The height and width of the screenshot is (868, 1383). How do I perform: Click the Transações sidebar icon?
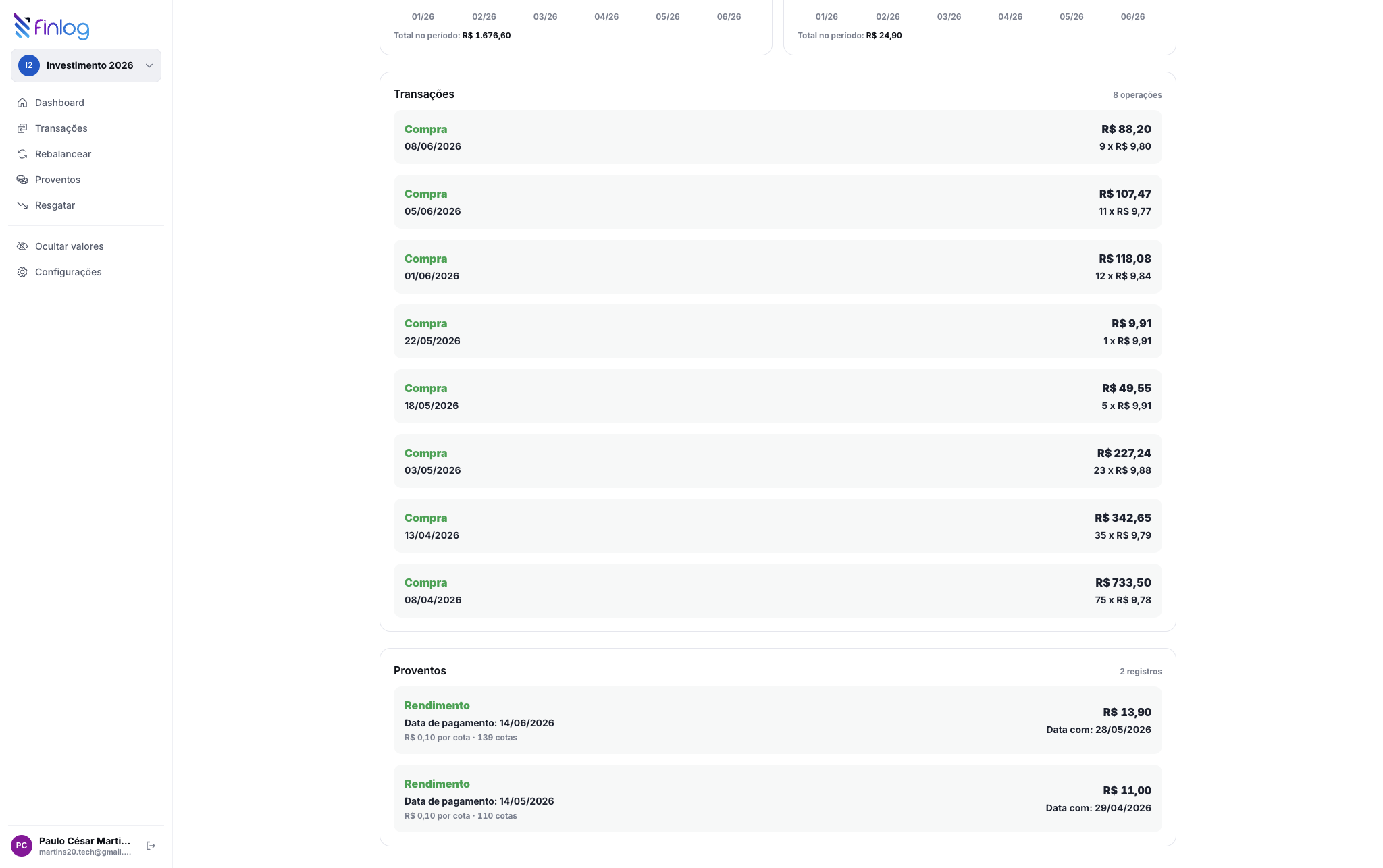click(22, 128)
